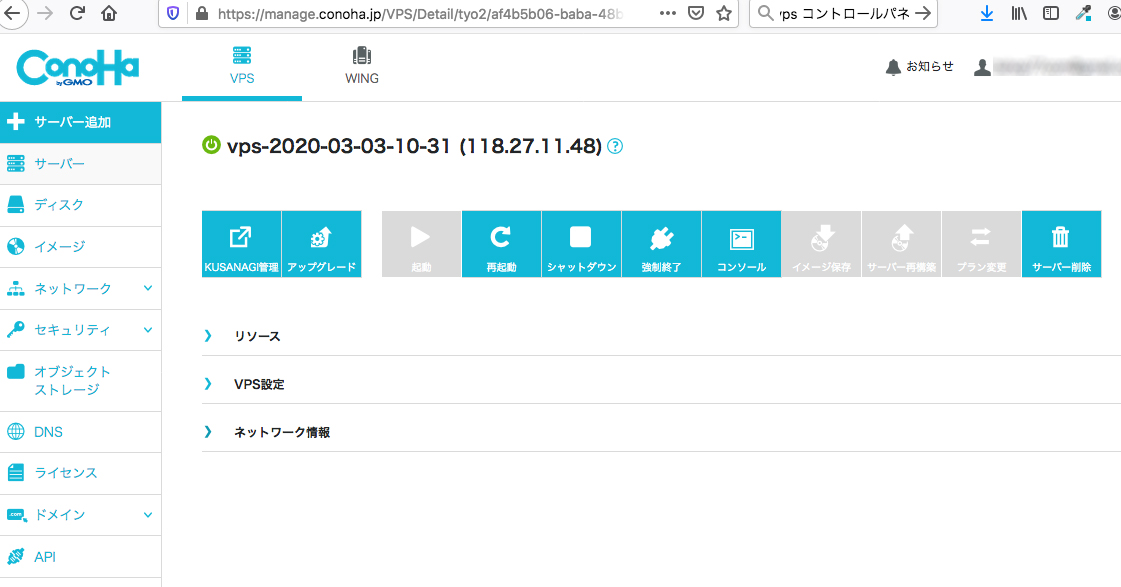Expand ネットワーク sidebar submenu arrow

(x=148, y=288)
